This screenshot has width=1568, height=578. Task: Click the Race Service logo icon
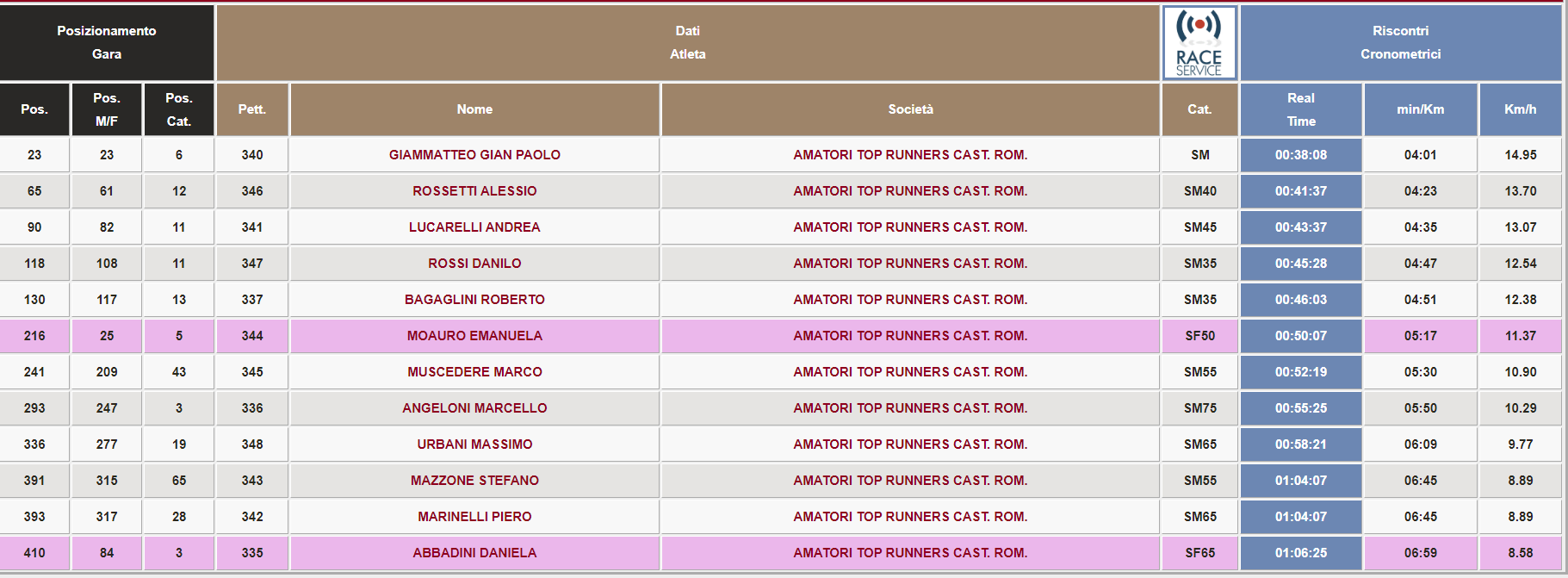pyautogui.click(x=1199, y=43)
